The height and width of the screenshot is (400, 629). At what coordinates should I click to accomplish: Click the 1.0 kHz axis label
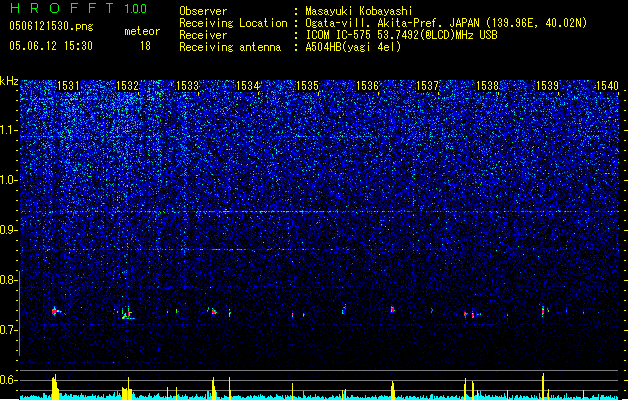click(9, 180)
